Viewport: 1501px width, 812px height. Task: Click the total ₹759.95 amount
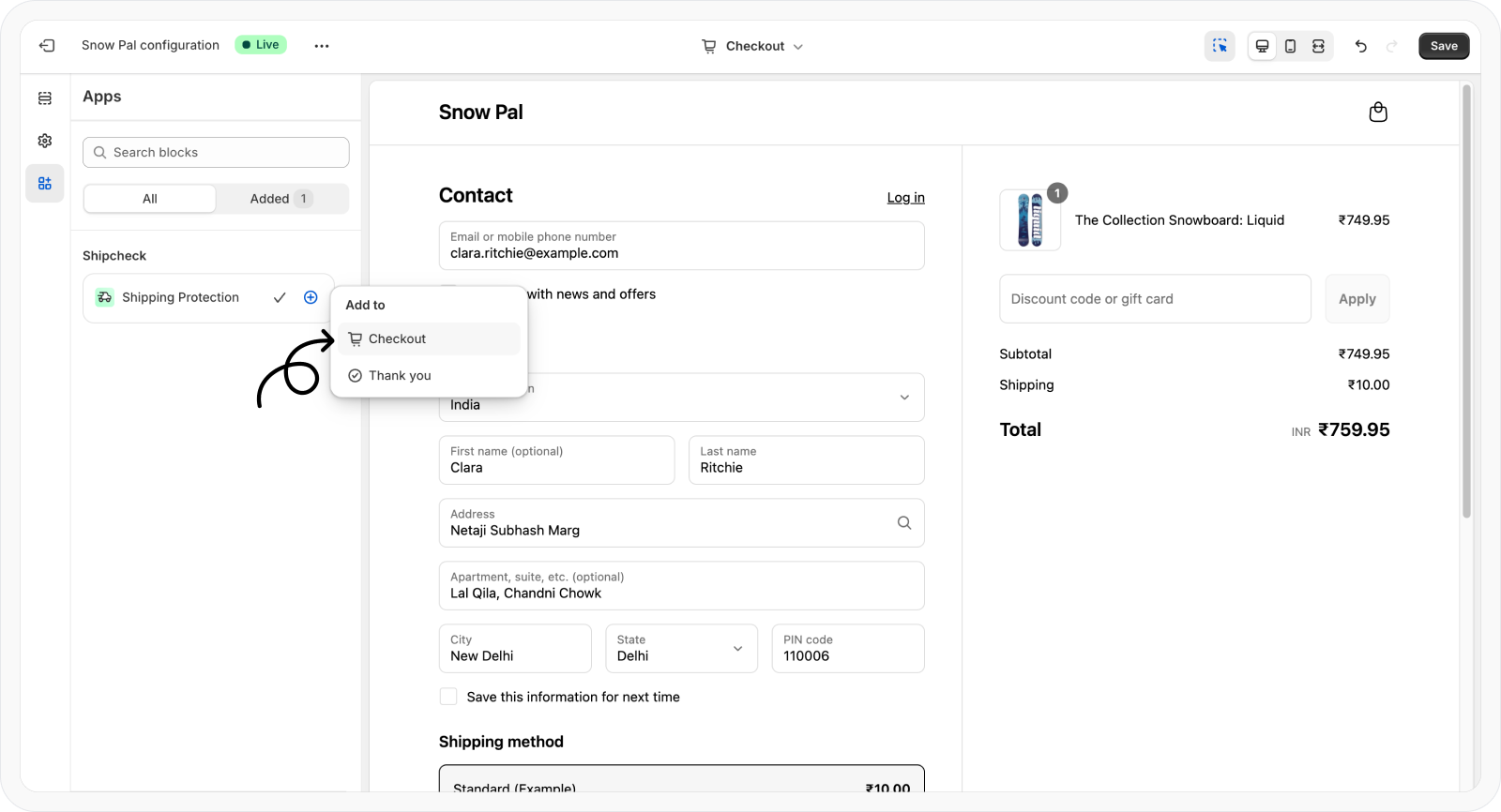pos(1354,429)
